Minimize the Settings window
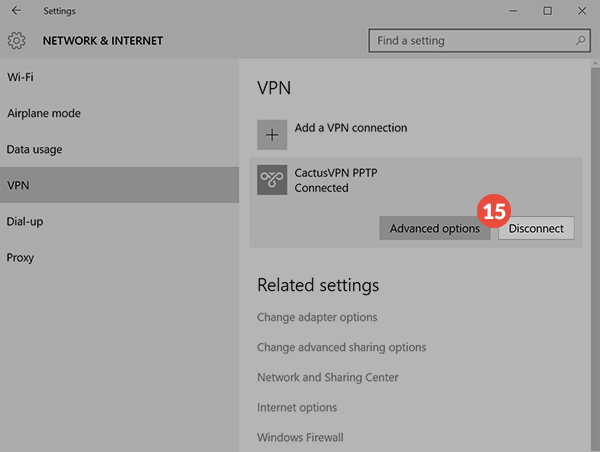This screenshot has width=600, height=452. click(513, 11)
